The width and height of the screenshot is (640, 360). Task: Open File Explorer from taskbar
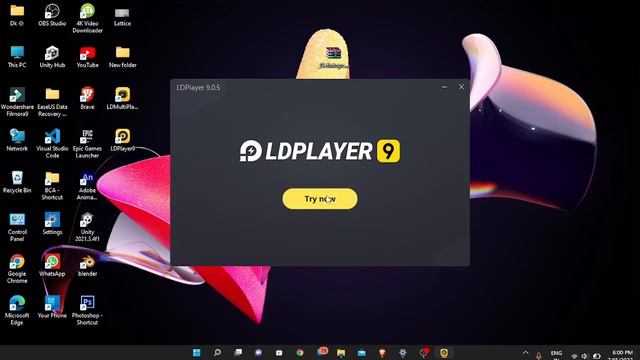[x=341, y=352]
